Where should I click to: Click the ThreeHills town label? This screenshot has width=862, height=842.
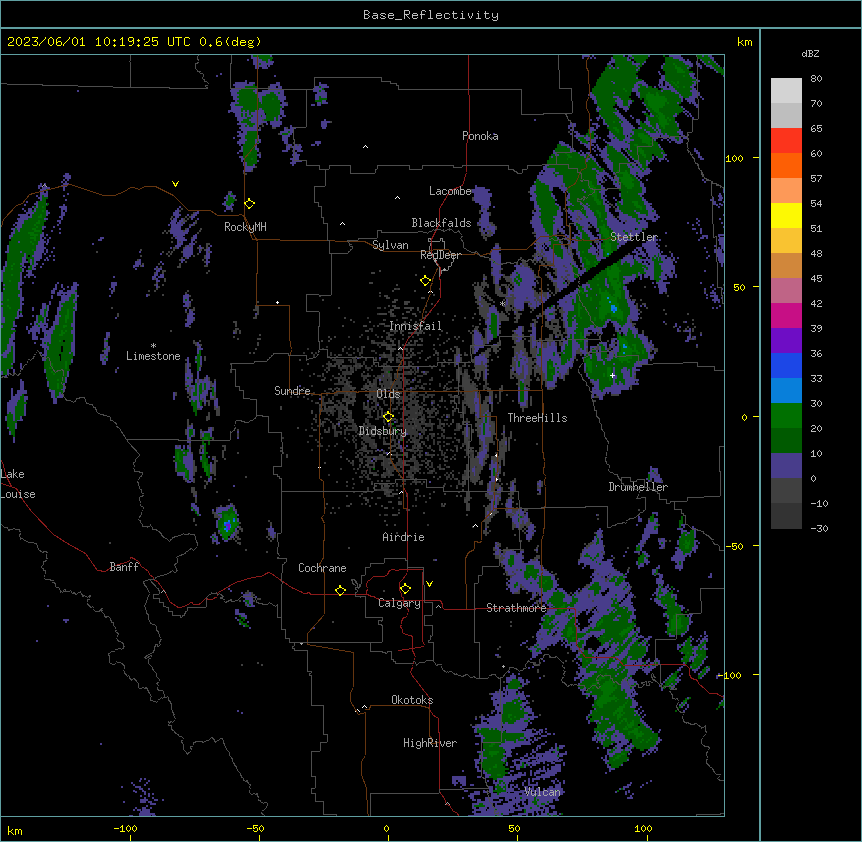click(x=537, y=418)
